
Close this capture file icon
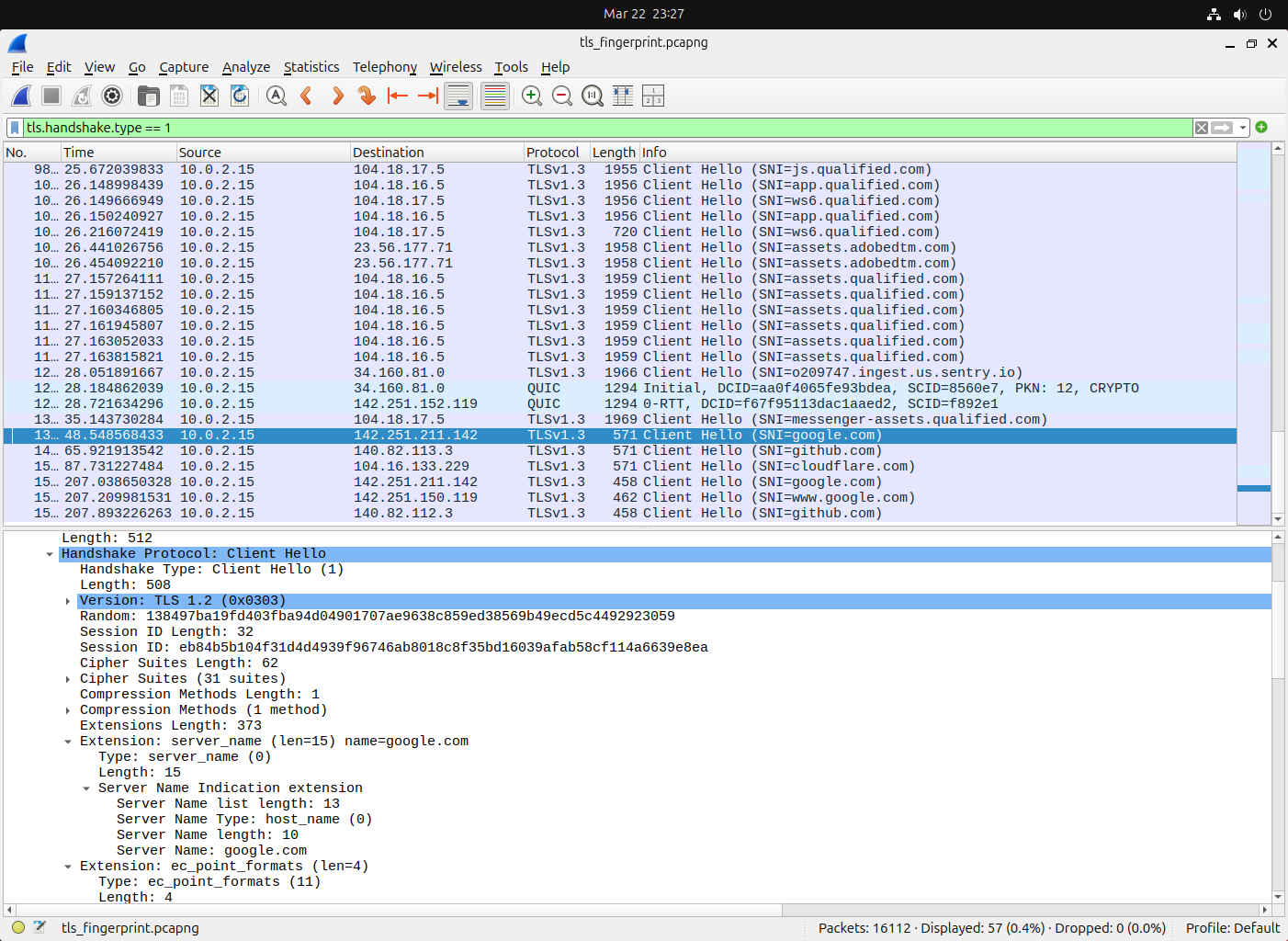click(209, 96)
